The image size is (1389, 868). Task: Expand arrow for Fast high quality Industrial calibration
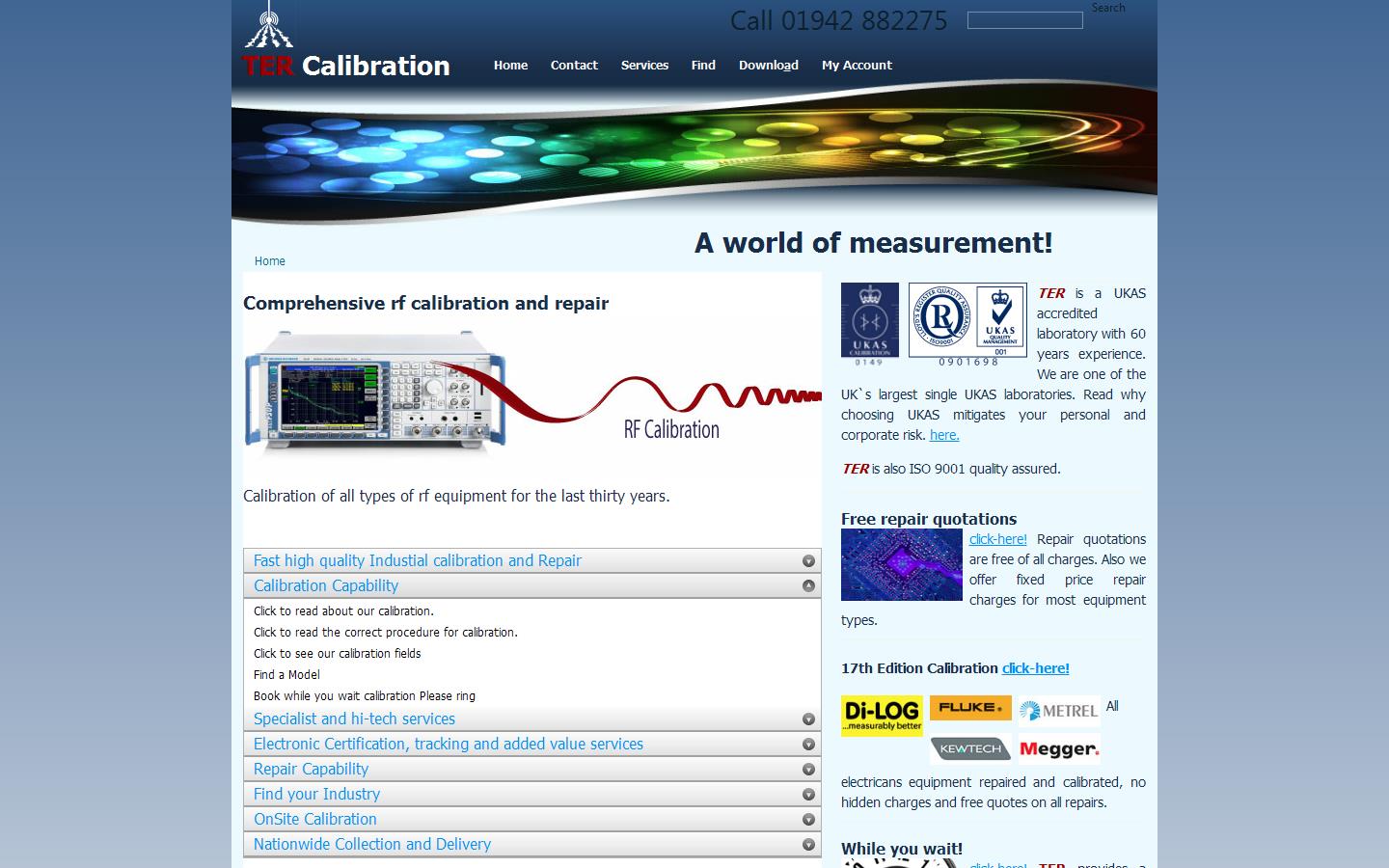click(808, 561)
